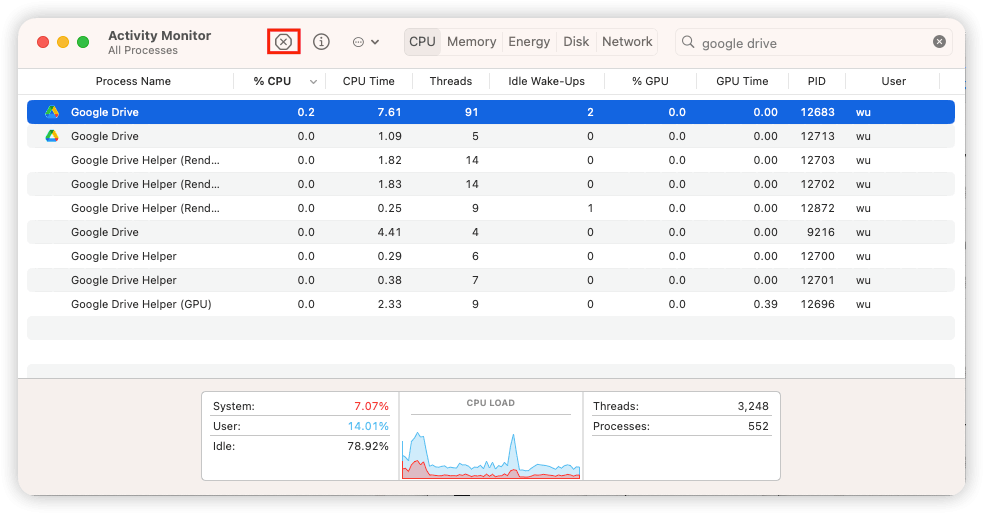
Task: Select Google Drive Helper (Rend...) PID 12872 row
Action: click(491, 208)
